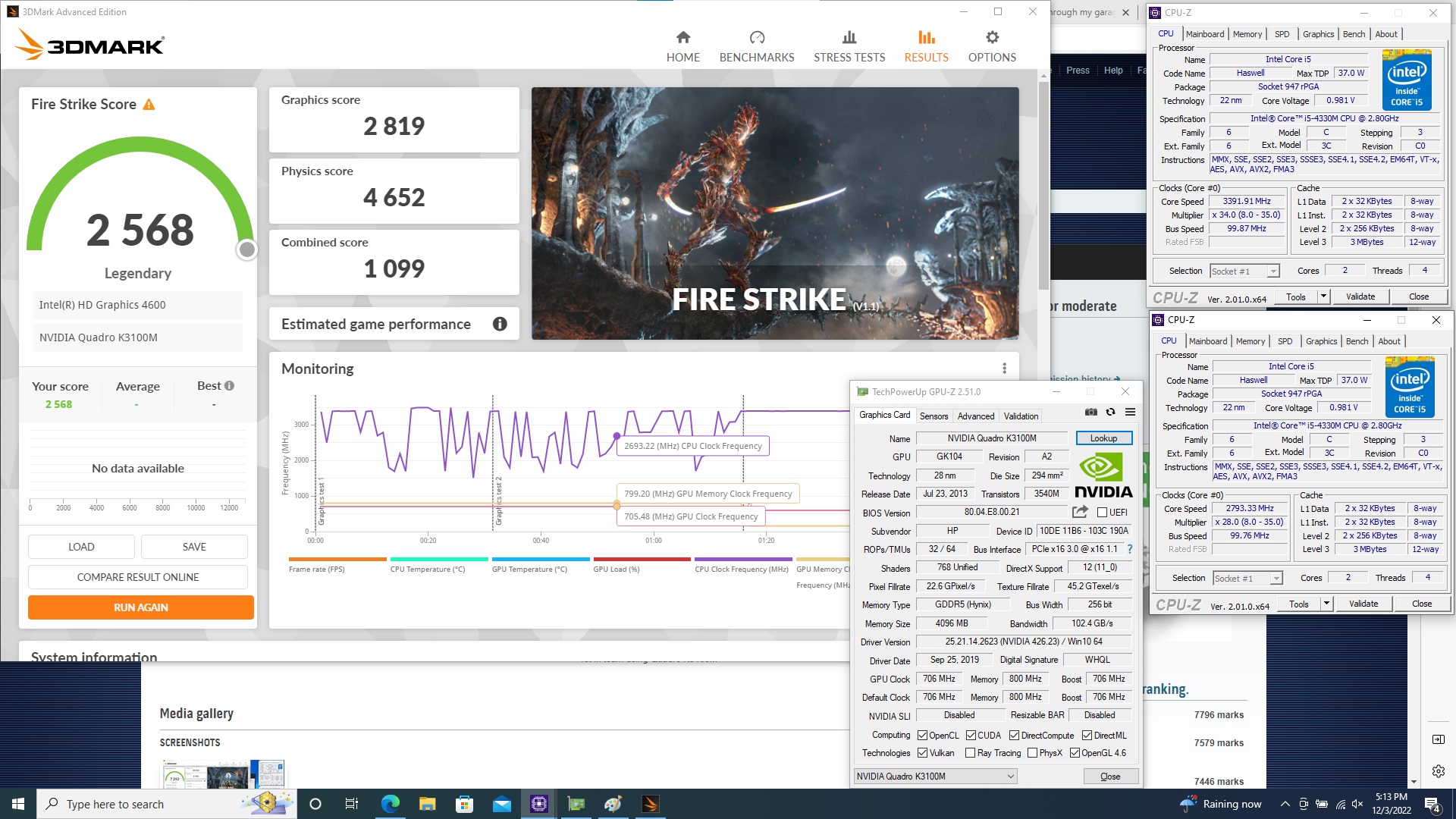The height and width of the screenshot is (819, 1456).
Task: Take a GPU-Z screenshot with camera icon
Action: 1090,412
